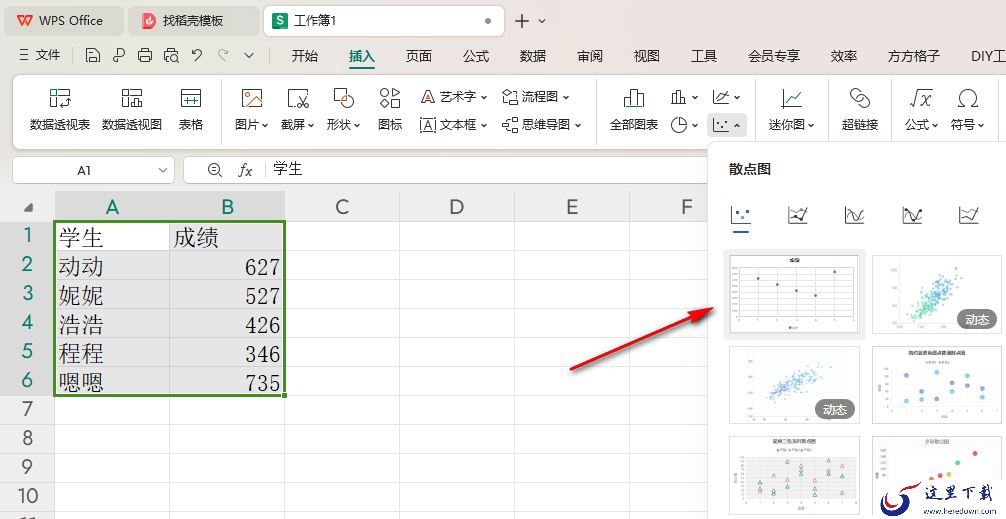Open Shapes (形状) dropdown

pos(344,110)
